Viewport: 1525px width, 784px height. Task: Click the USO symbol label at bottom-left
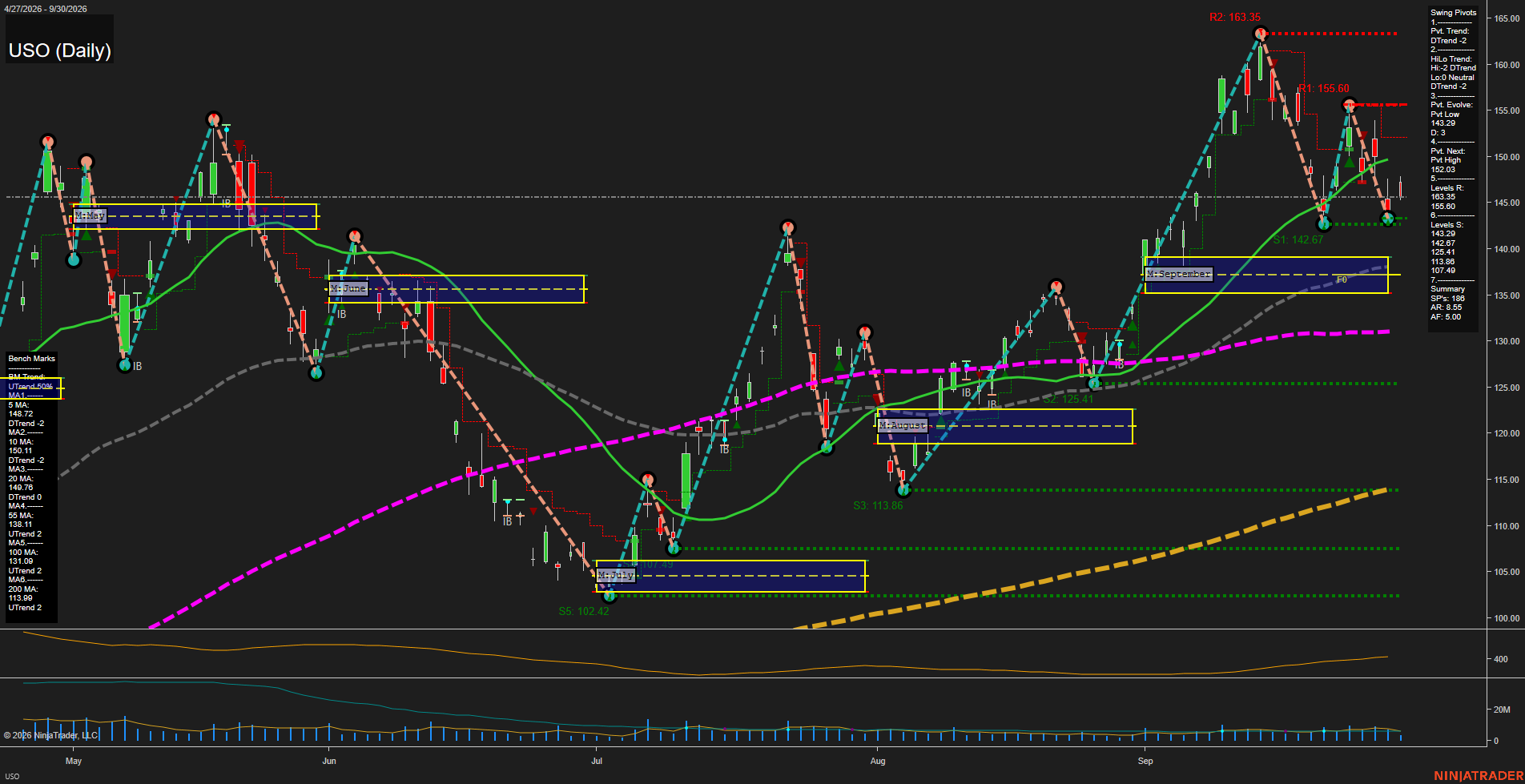[x=12, y=776]
